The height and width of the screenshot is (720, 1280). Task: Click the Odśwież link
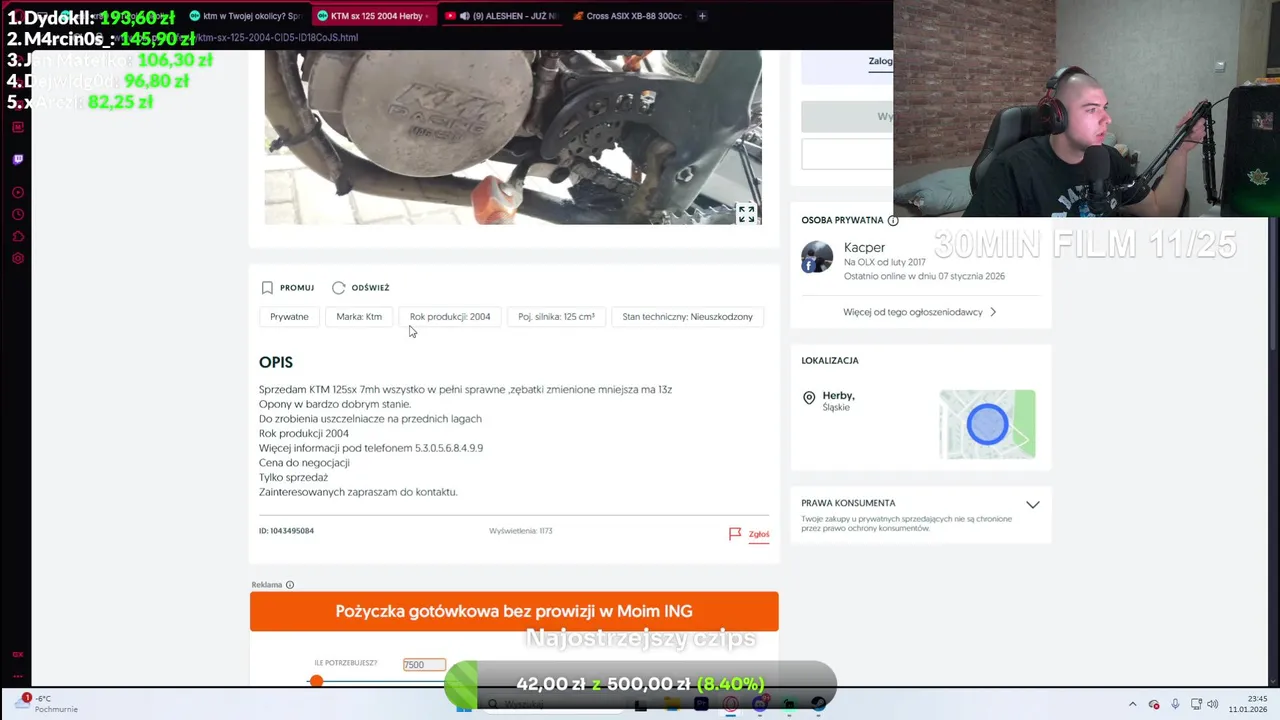pyautogui.click(x=370, y=288)
